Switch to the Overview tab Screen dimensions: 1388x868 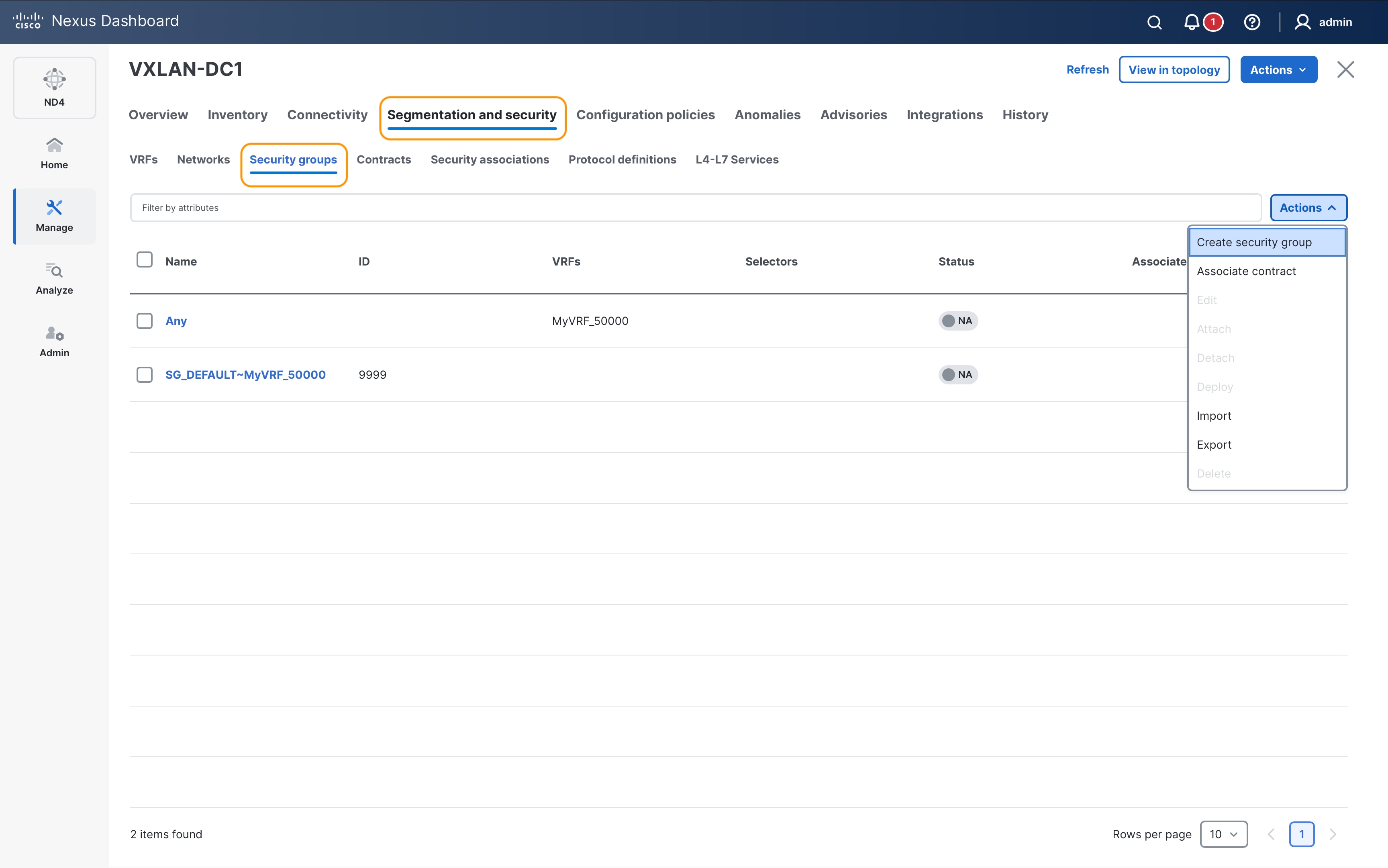click(158, 115)
